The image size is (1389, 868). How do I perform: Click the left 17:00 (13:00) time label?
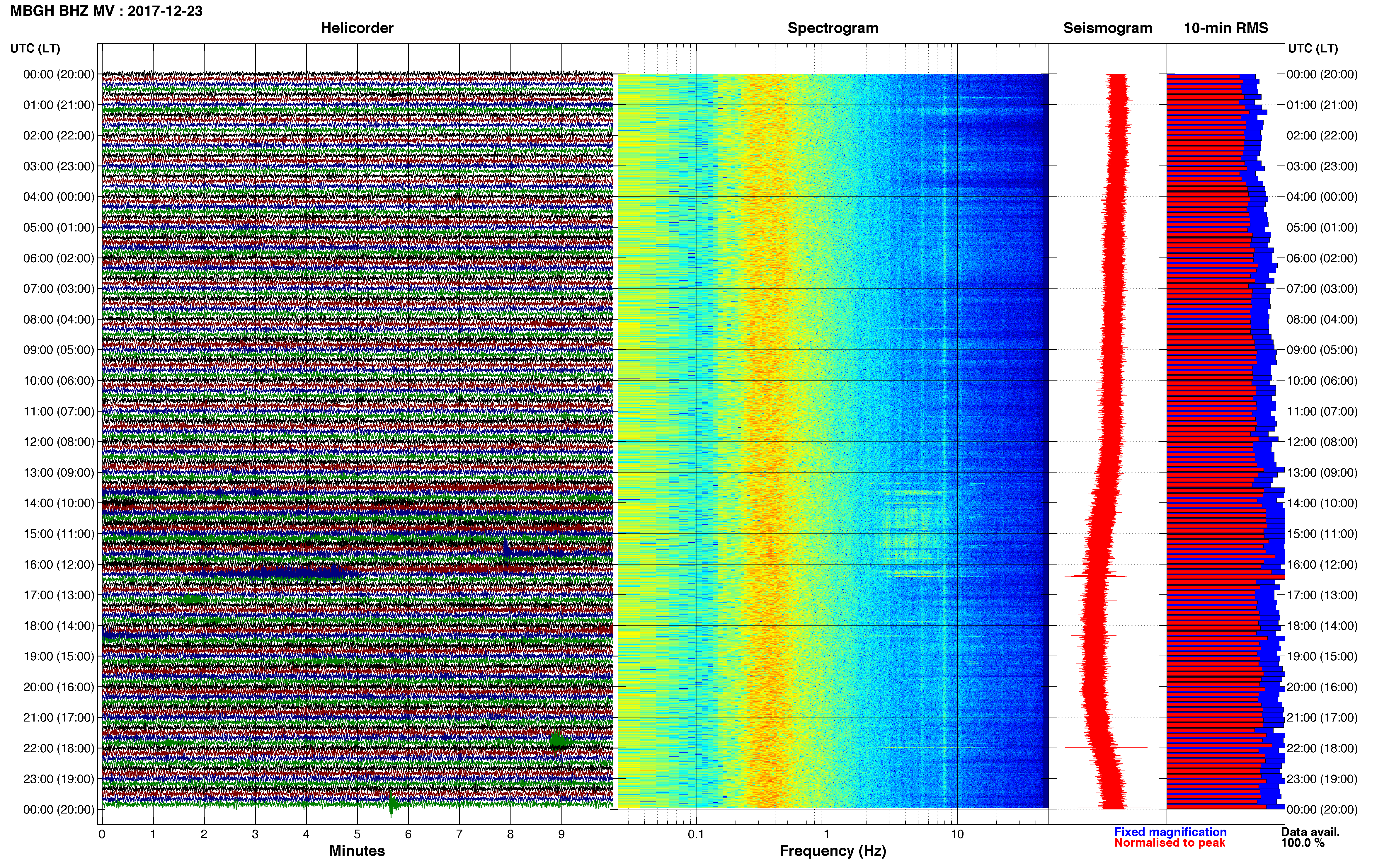[x=59, y=595]
